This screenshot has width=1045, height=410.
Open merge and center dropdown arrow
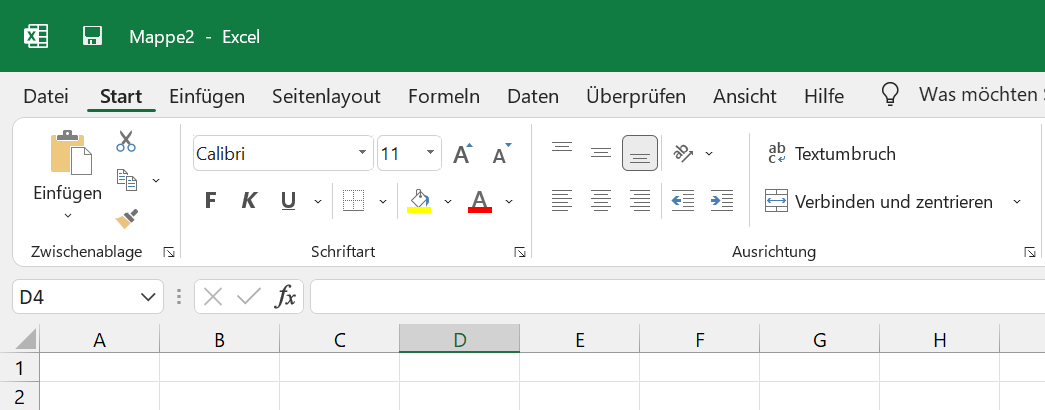point(1017,201)
